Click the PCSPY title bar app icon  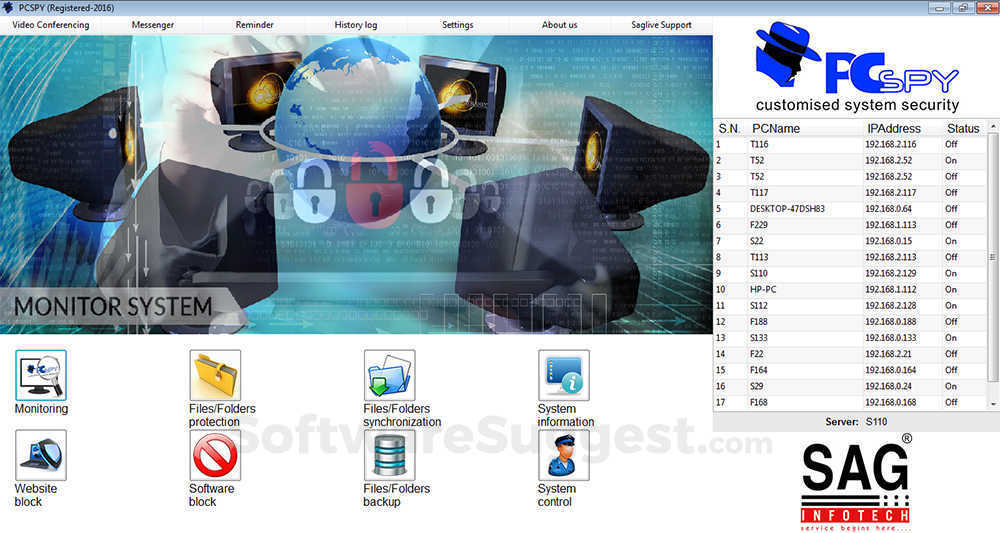point(8,8)
